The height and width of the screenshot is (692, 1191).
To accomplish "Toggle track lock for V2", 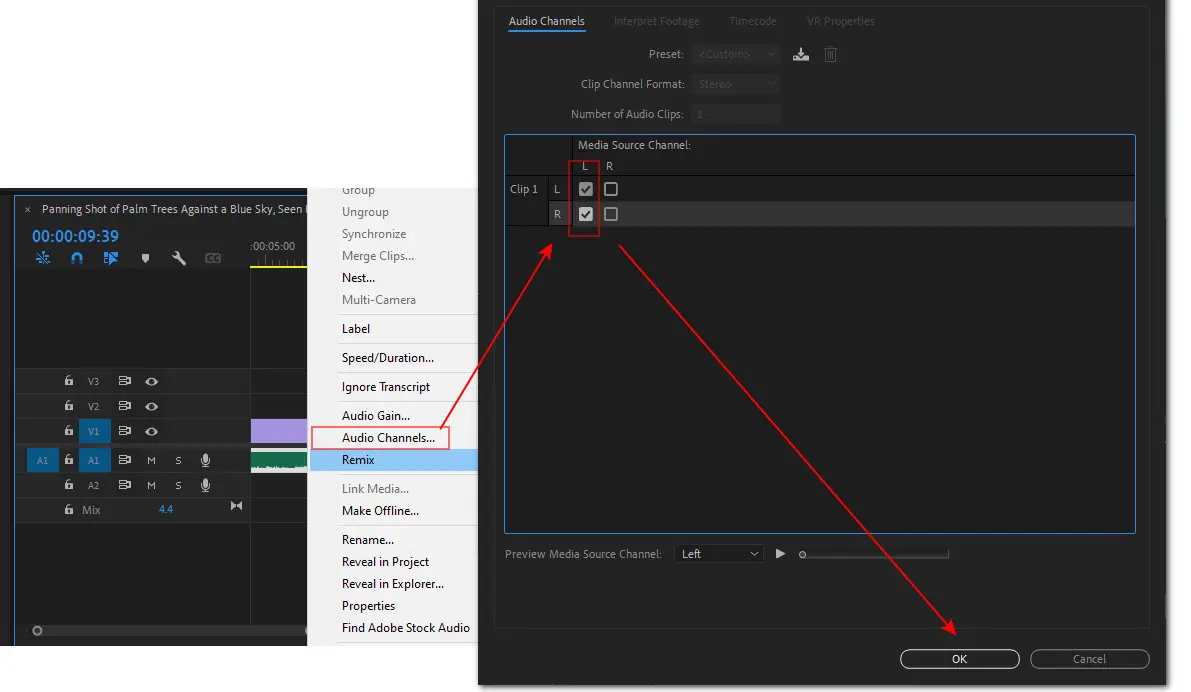I will [x=69, y=406].
